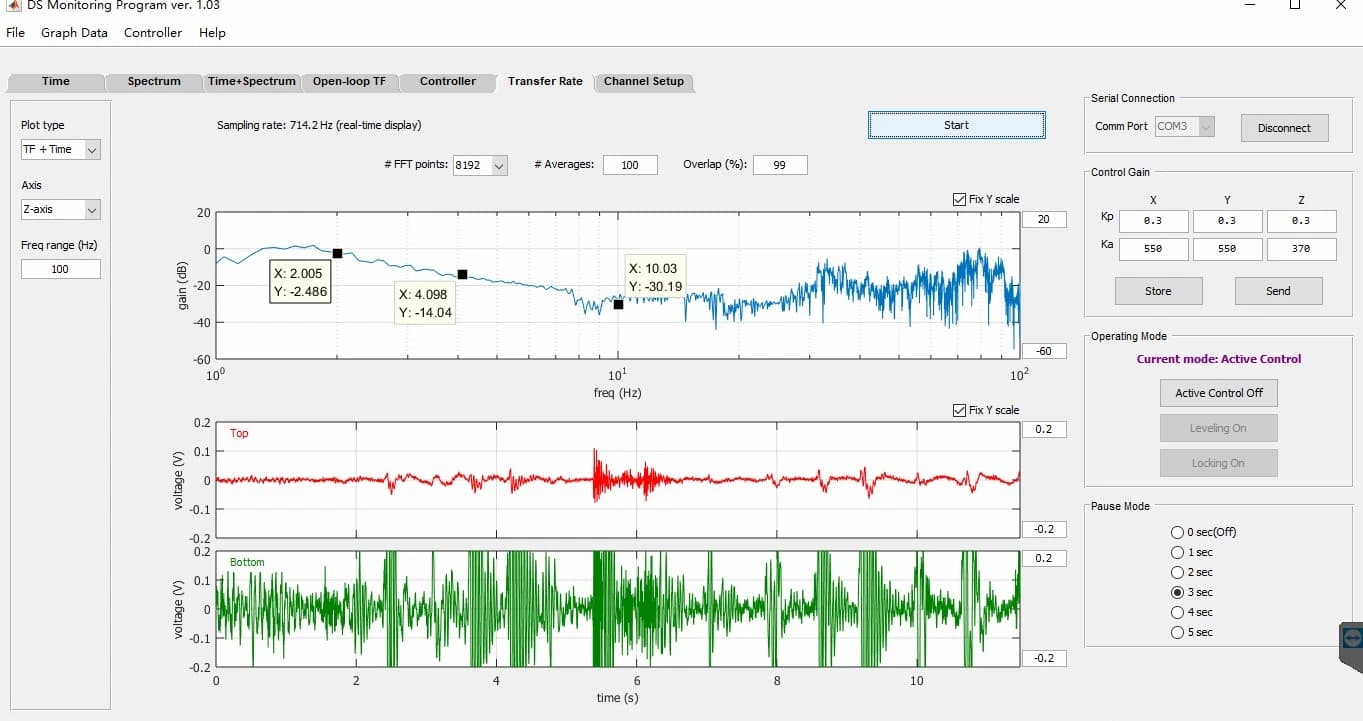Open the FFT points dropdown

[480, 165]
